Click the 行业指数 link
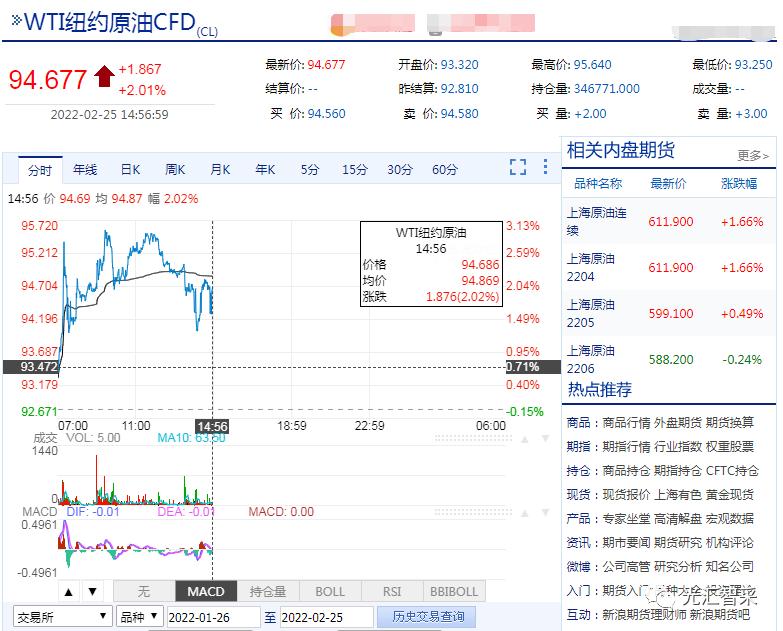Image resolution: width=783 pixels, height=631 pixels. pos(678,447)
